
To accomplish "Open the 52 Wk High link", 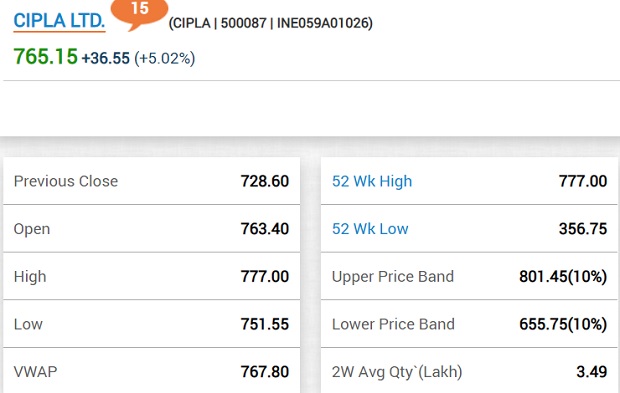I will point(372,181).
